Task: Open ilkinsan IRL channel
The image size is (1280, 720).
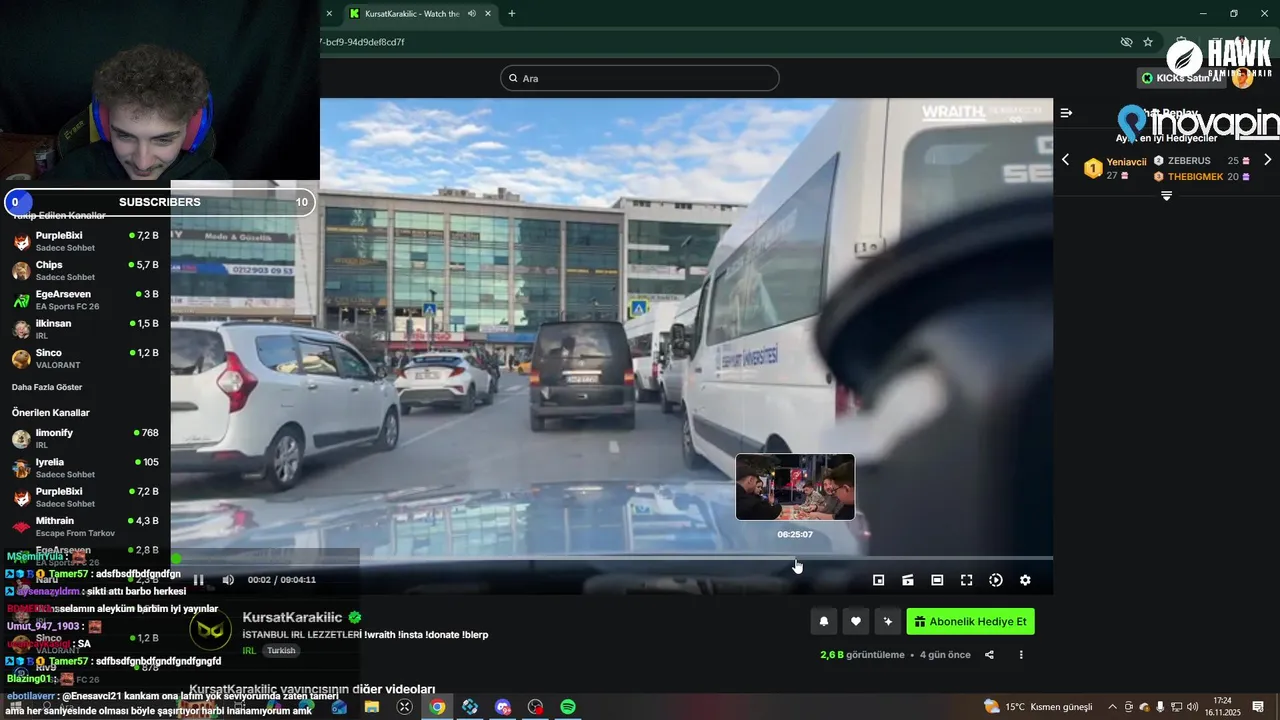Action: point(86,329)
